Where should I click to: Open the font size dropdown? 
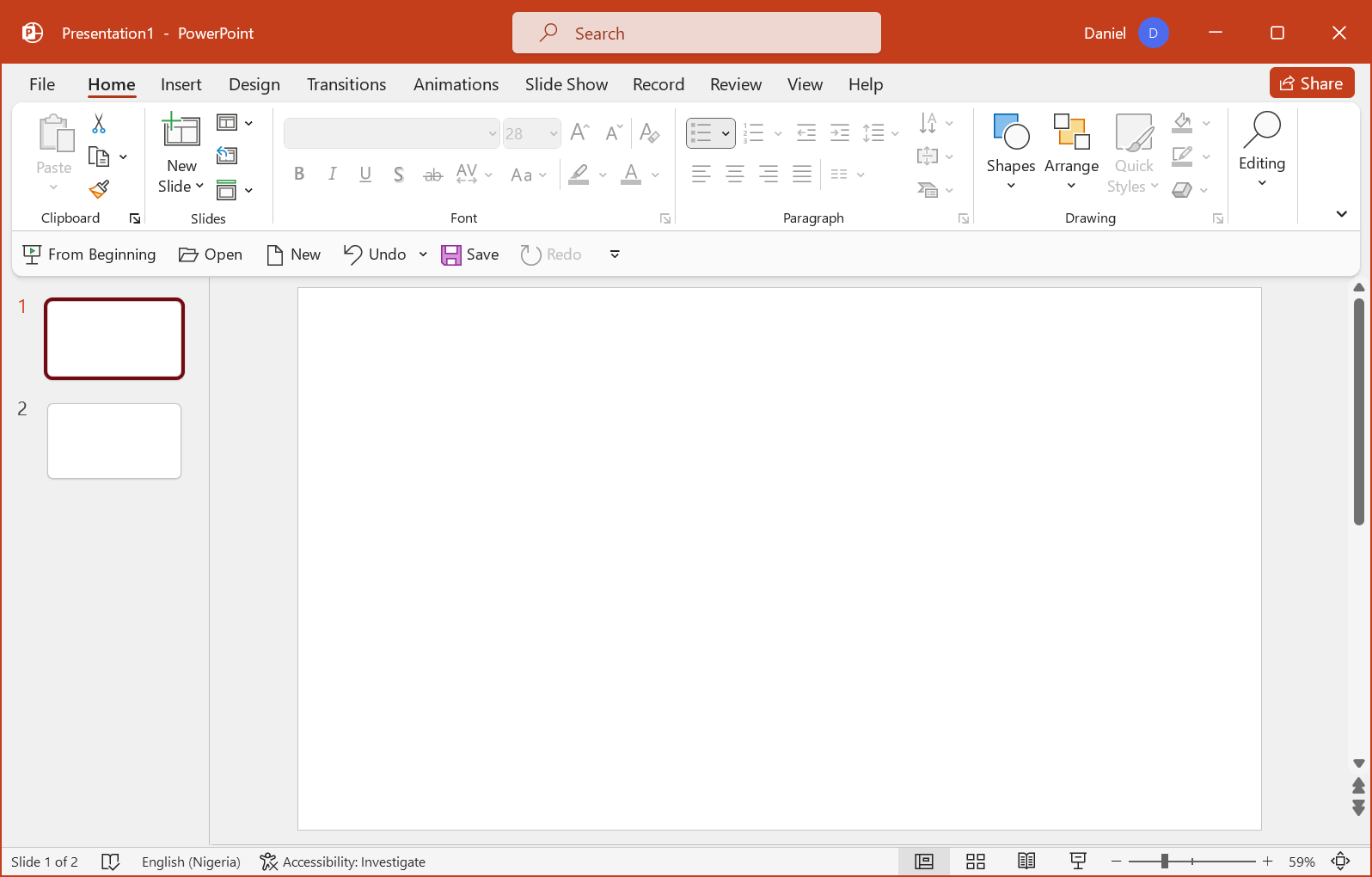click(553, 133)
